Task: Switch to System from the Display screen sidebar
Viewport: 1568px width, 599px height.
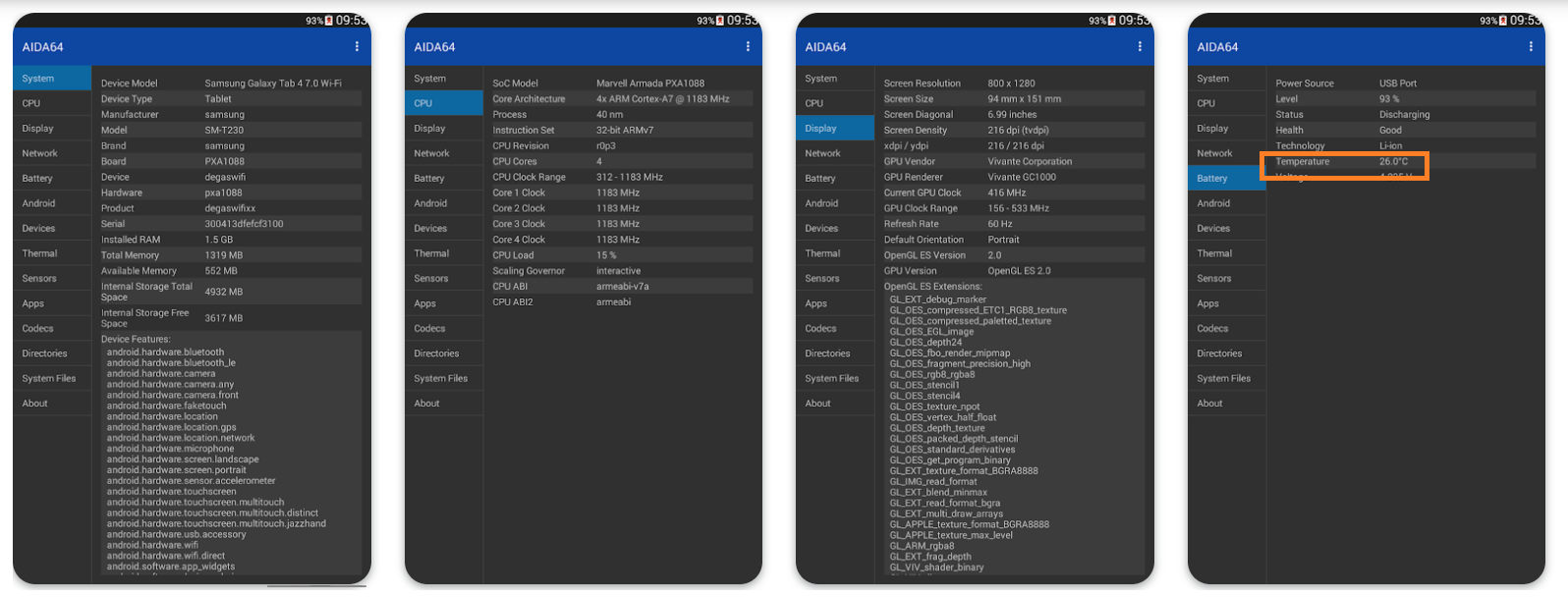Action: pyautogui.click(x=835, y=79)
